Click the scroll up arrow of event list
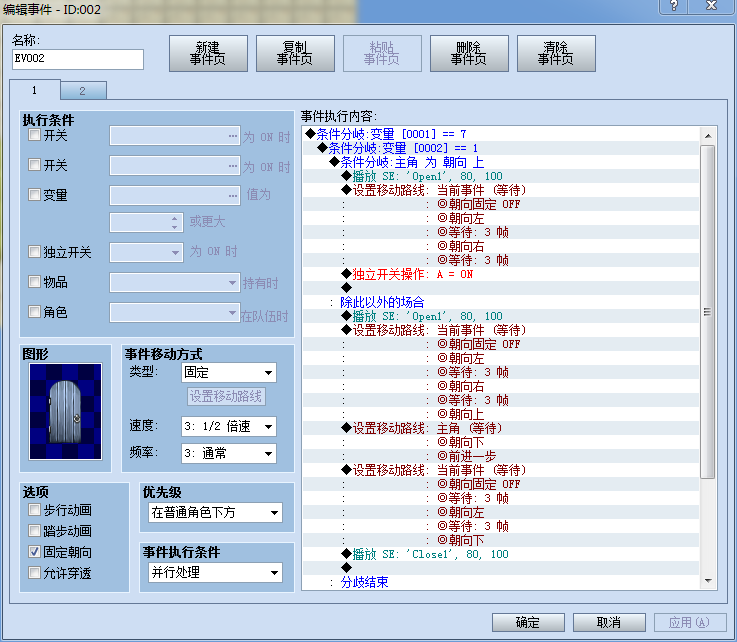Viewport: 737px width, 642px height. click(708, 136)
